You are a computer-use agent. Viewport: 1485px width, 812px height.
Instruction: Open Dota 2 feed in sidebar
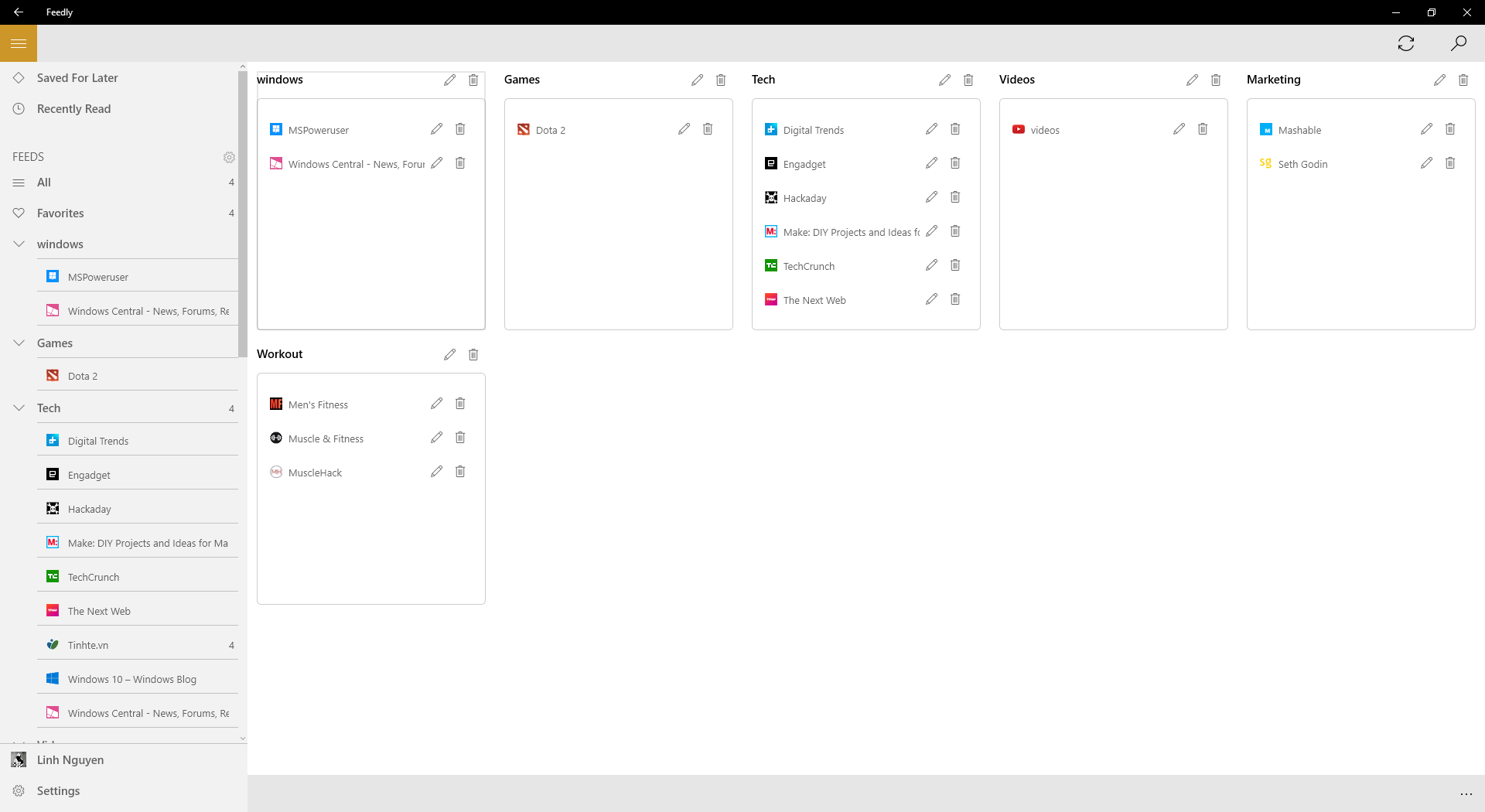coord(138,376)
